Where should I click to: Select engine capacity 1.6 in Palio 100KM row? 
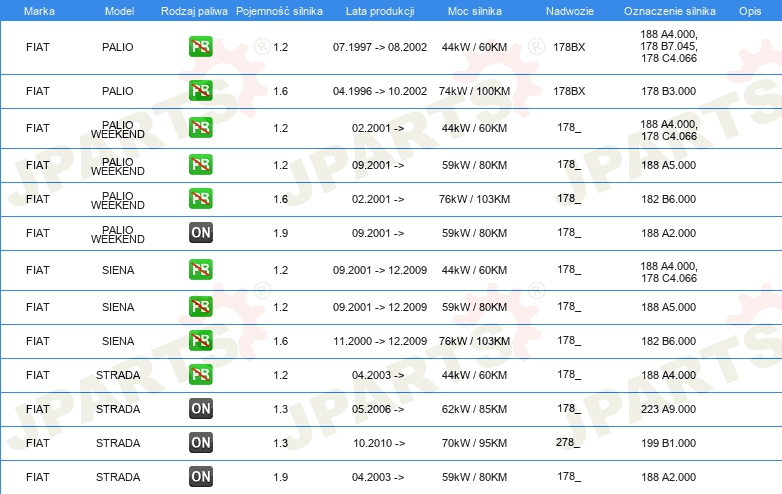(x=281, y=91)
